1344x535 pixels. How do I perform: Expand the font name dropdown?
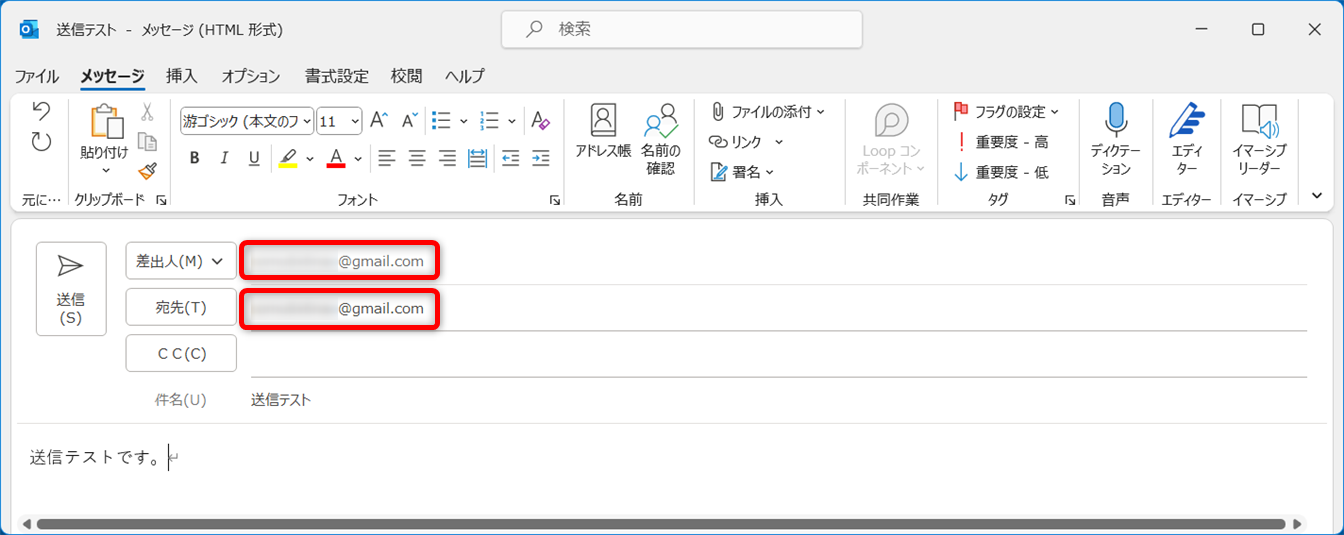pyautogui.click(x=307, y=121)
